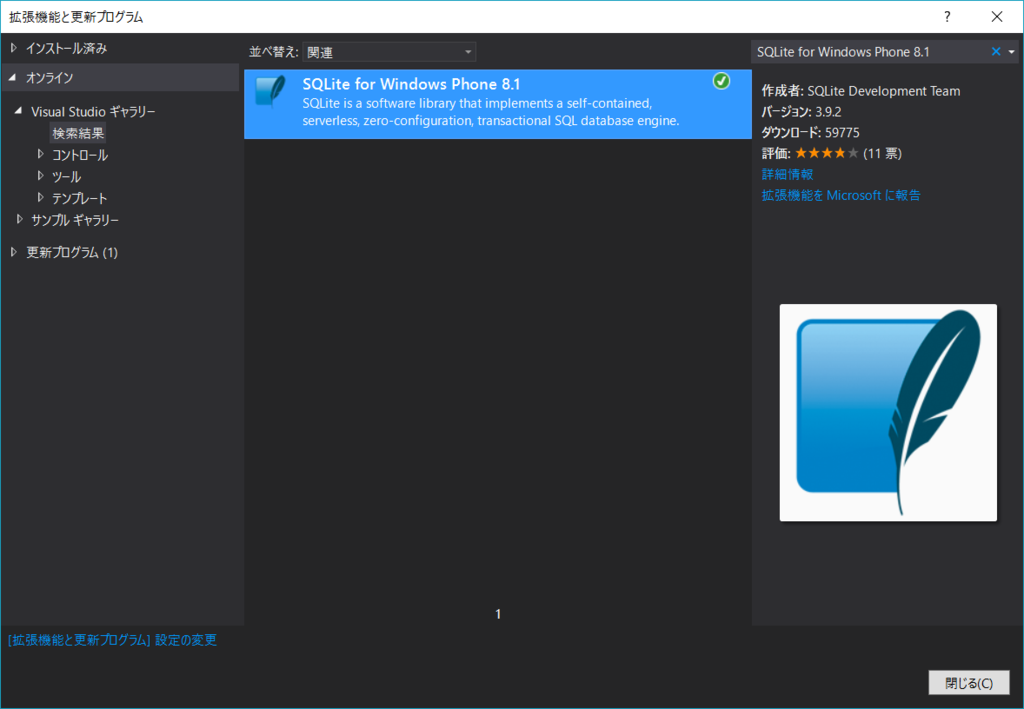The image size is (1024, 709).
Task: Select the コントロール tree label
Action: coord(80,155)
